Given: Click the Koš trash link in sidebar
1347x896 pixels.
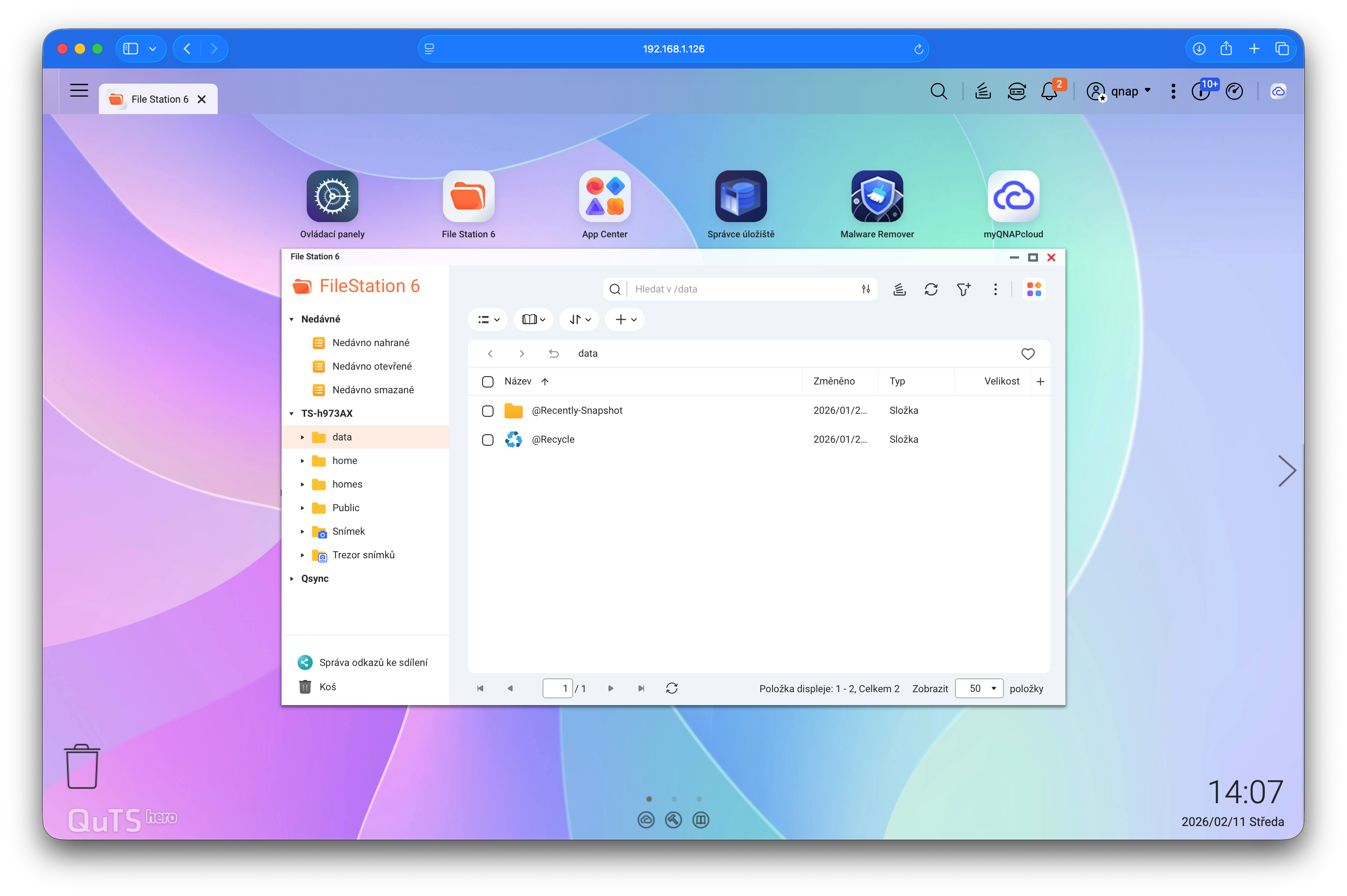Looking at the screenshot, I should click(327, 687).
